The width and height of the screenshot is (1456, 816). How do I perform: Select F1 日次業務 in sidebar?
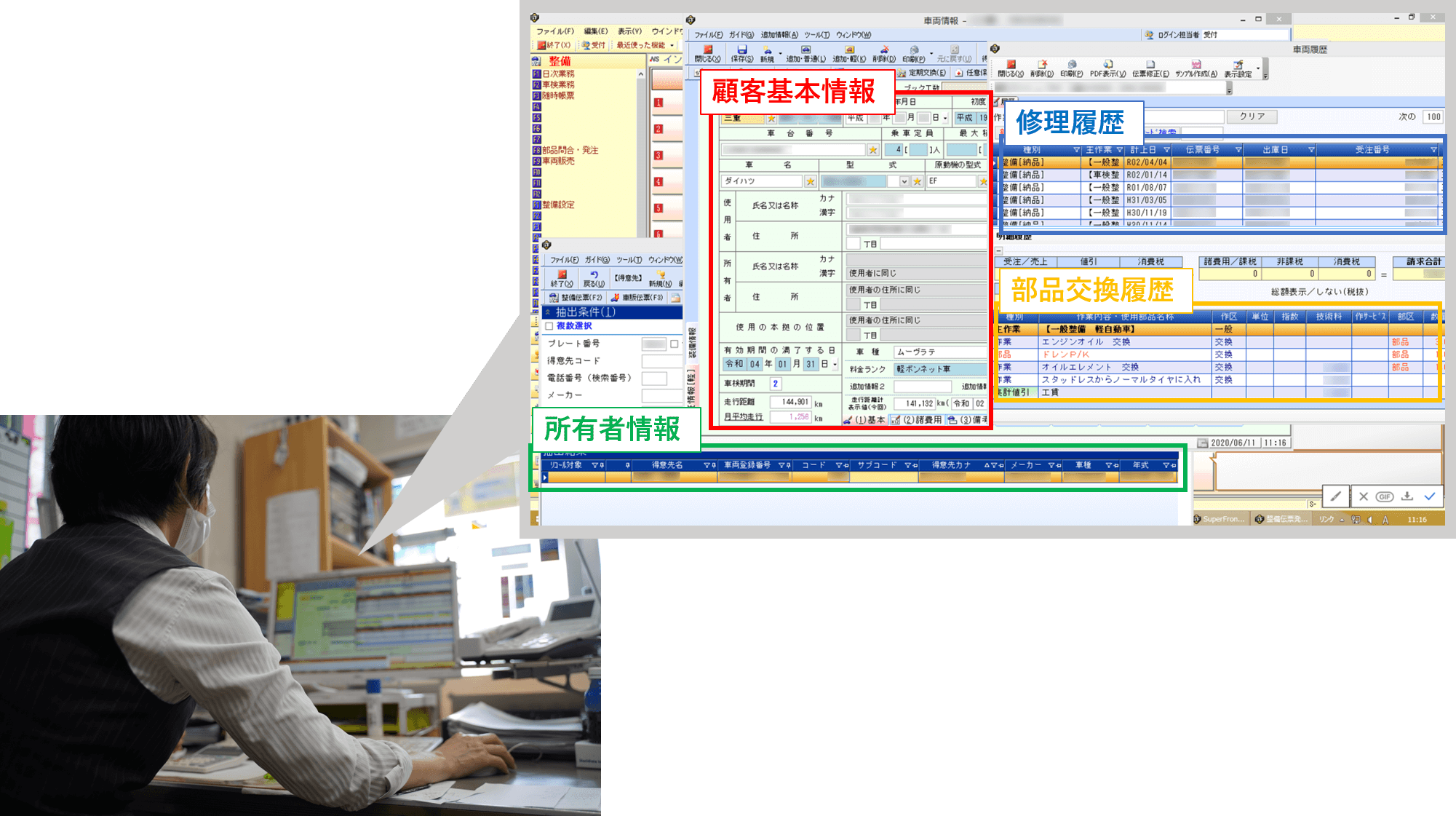[x=554, y=74]
